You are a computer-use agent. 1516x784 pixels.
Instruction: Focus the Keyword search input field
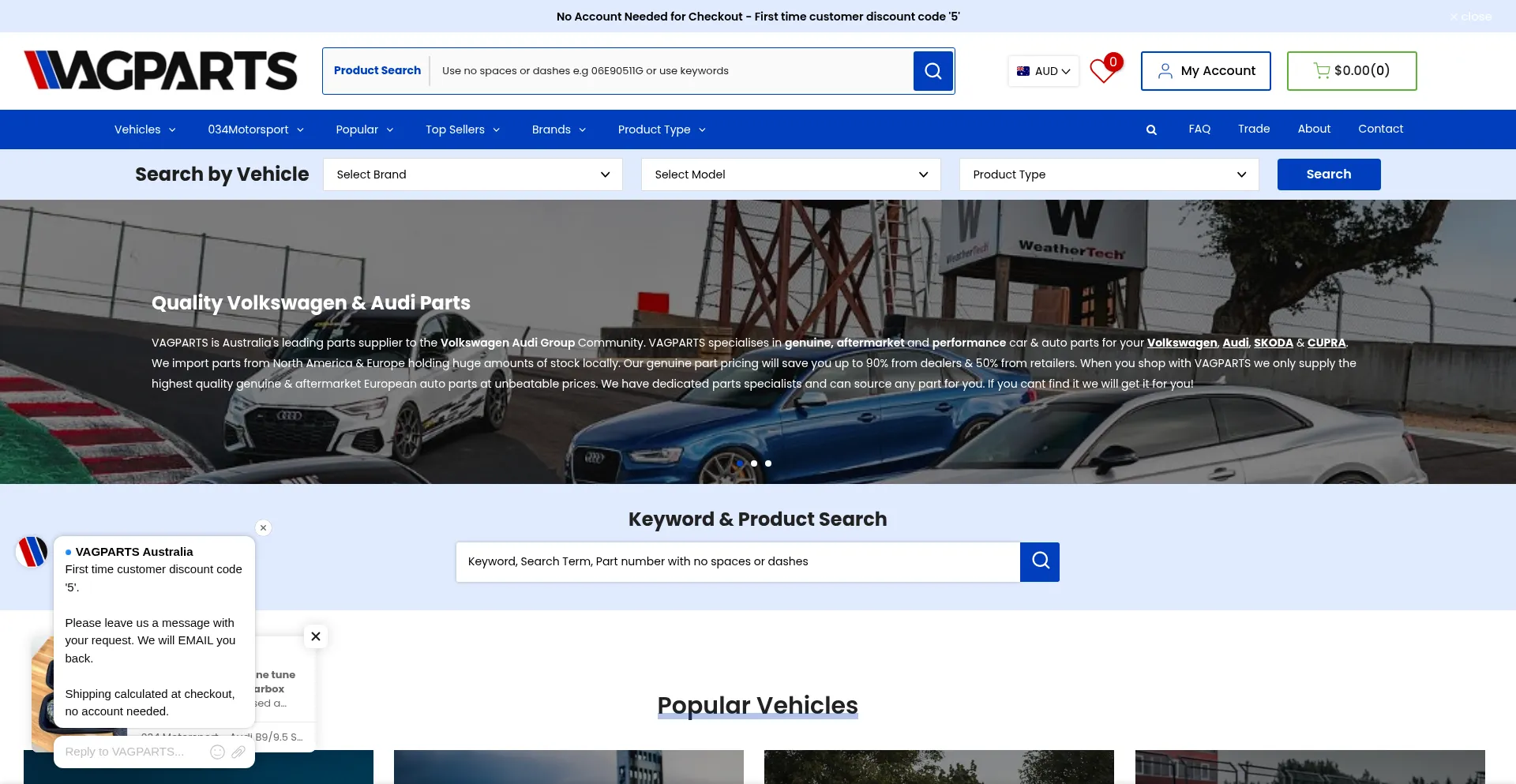738,562
